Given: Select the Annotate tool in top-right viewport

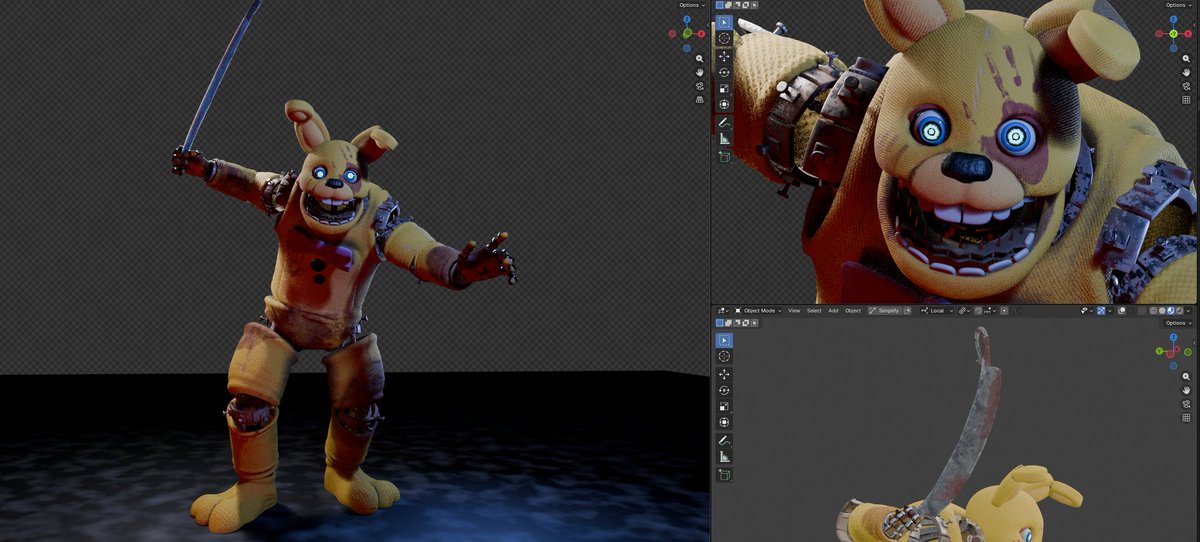Looking at the screenshot, I should (724, 122).
